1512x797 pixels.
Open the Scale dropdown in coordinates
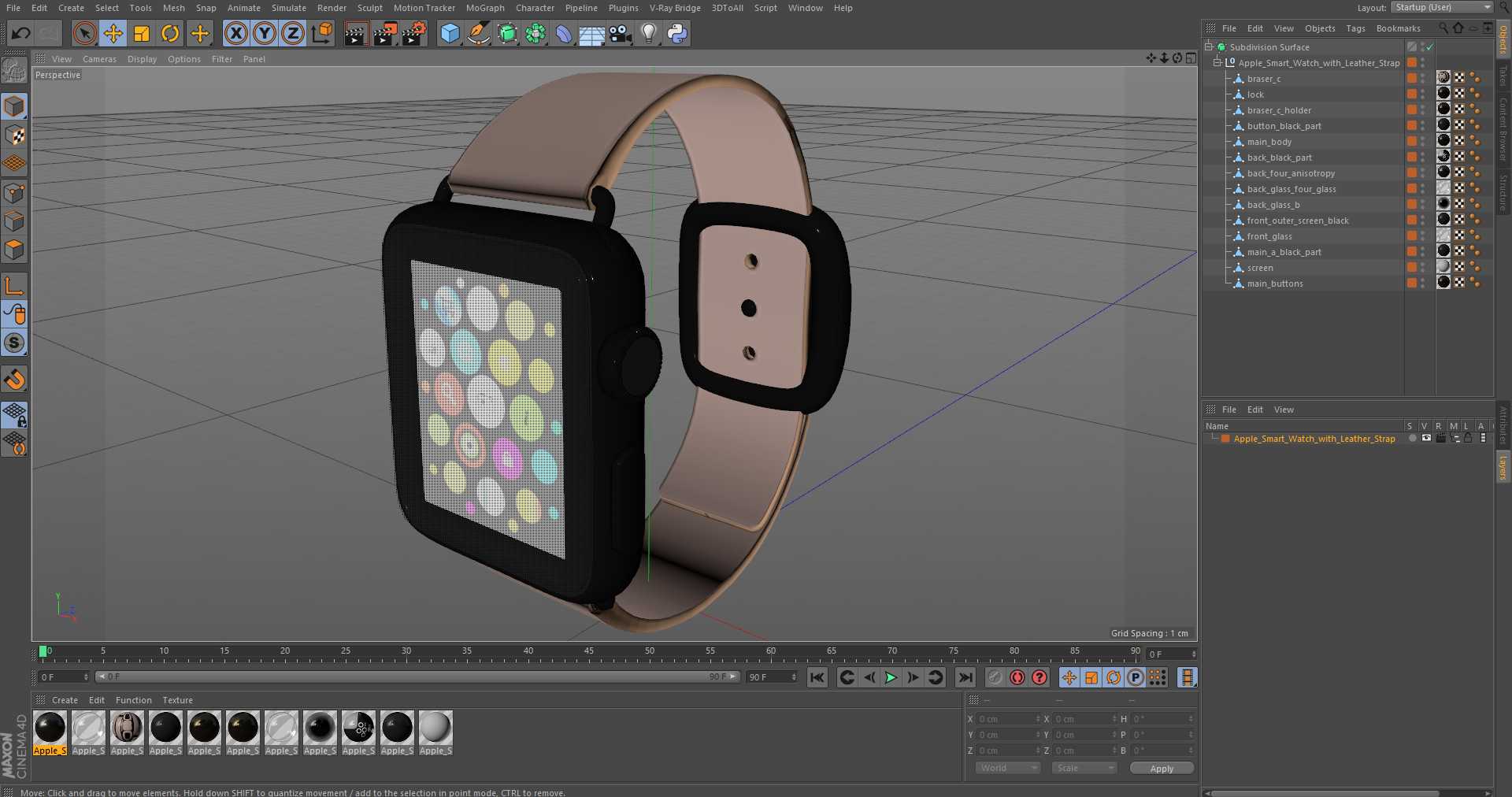pyautogui.click(x=1084, y=768)
